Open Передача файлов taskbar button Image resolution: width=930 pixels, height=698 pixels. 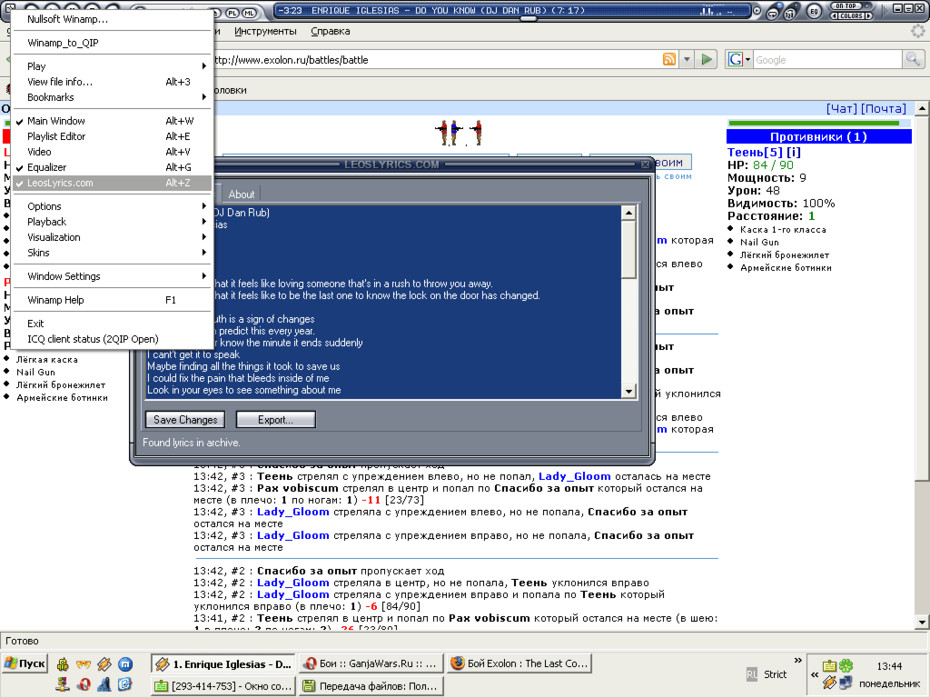(370, 686)
